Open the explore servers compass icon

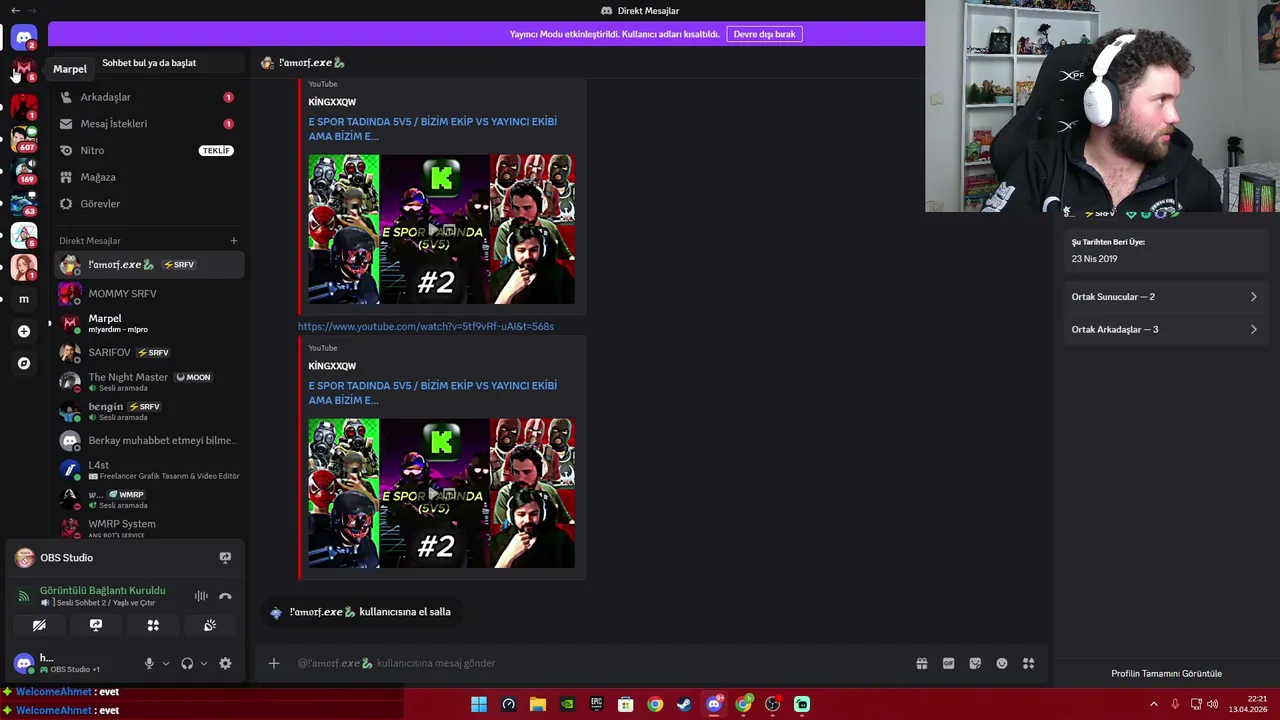coord(24,363)
